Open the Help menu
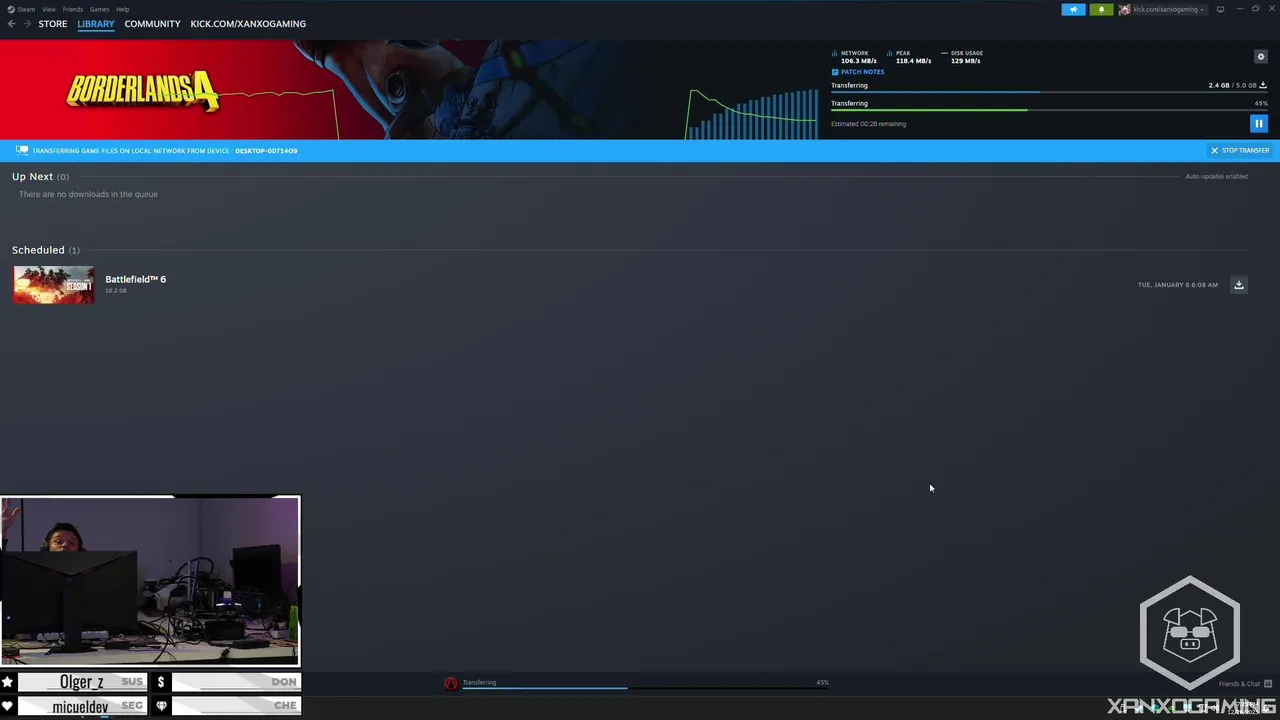Screen dimensions: 1280x720 [x=122, y=9]
